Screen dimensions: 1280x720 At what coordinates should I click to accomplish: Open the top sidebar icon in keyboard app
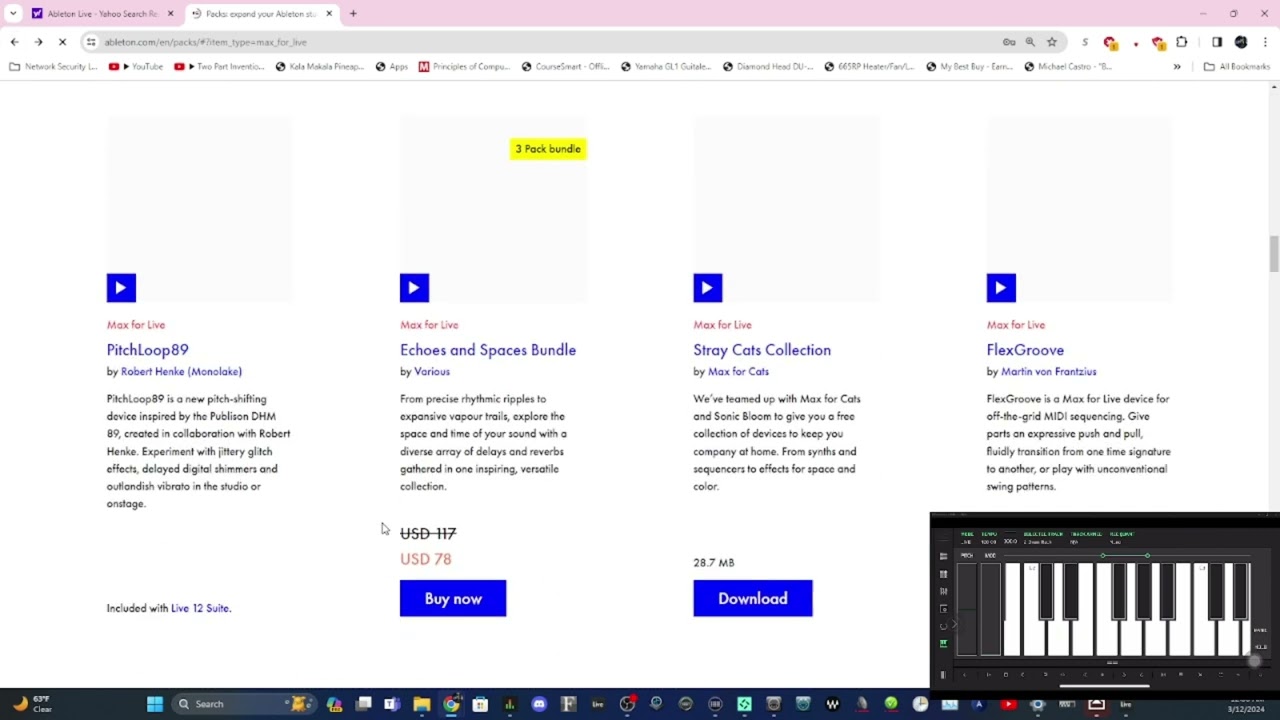[x=943, y=556]
